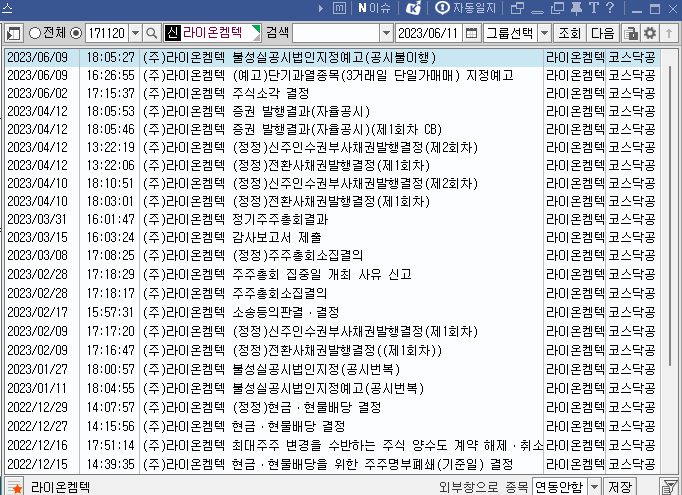Viewport: 682px width, 495px height.
Task: Select the stock code radio button
Action: (76, 33)
